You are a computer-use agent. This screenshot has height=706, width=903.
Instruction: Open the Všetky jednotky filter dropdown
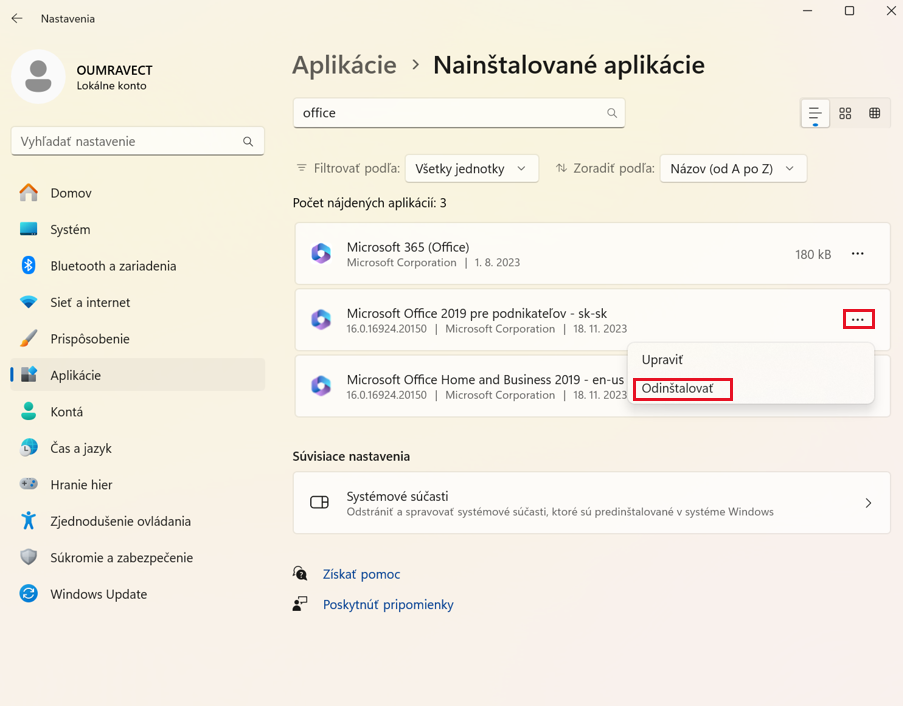tap(472, 169)
